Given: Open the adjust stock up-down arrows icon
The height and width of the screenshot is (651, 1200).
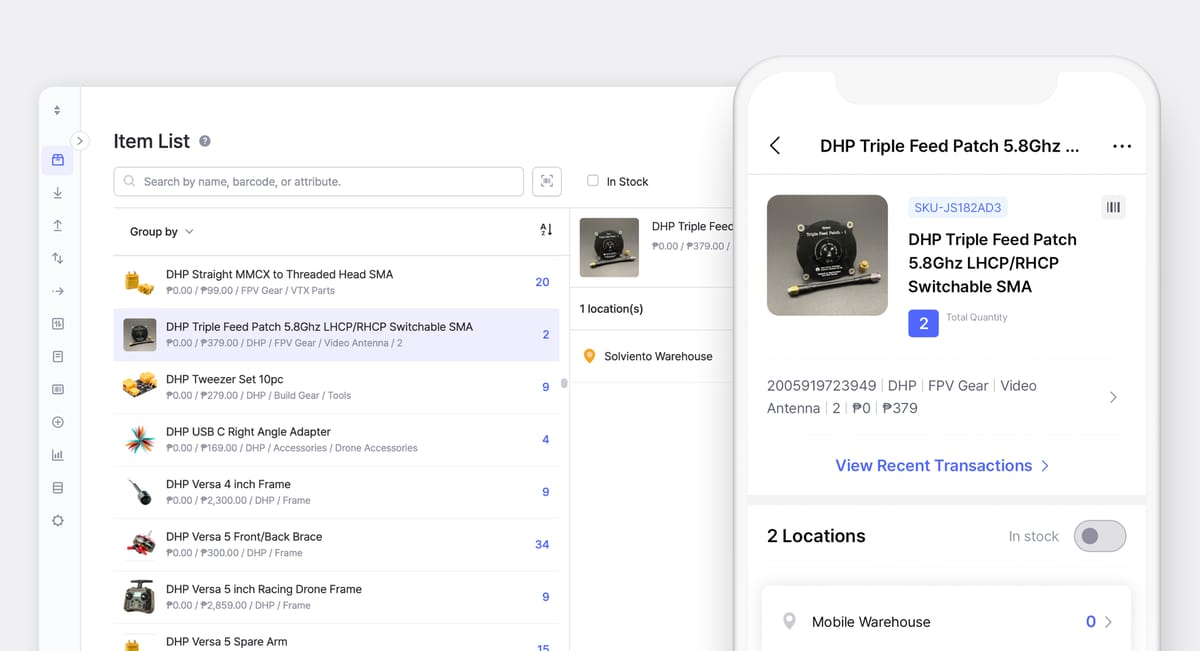Looking at the screenshot, I should pos(58,258).
